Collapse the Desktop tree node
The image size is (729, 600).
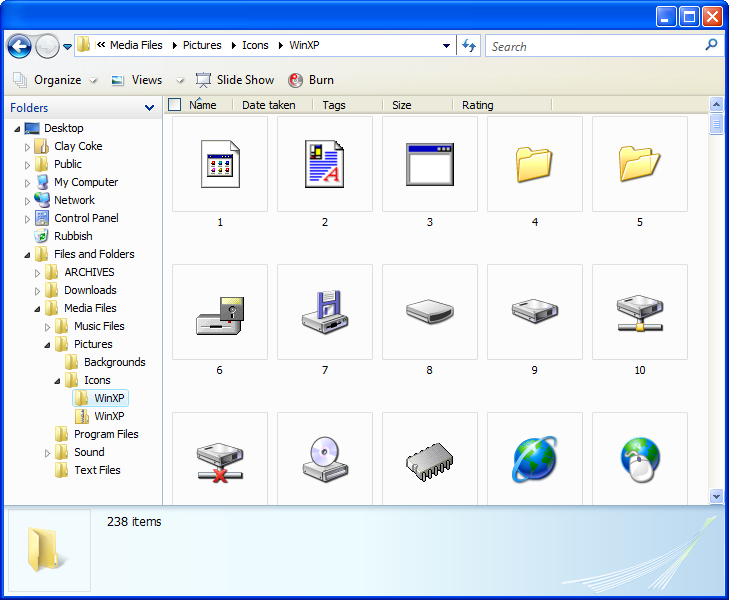(x=17, y=129)
